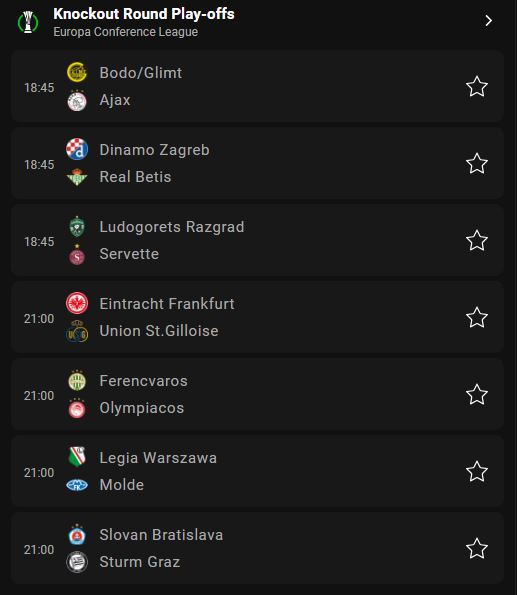Select Union St.Gilloise team name
Image resolution: width=517 pixels, height=595 pixels.
click(159, 331)
